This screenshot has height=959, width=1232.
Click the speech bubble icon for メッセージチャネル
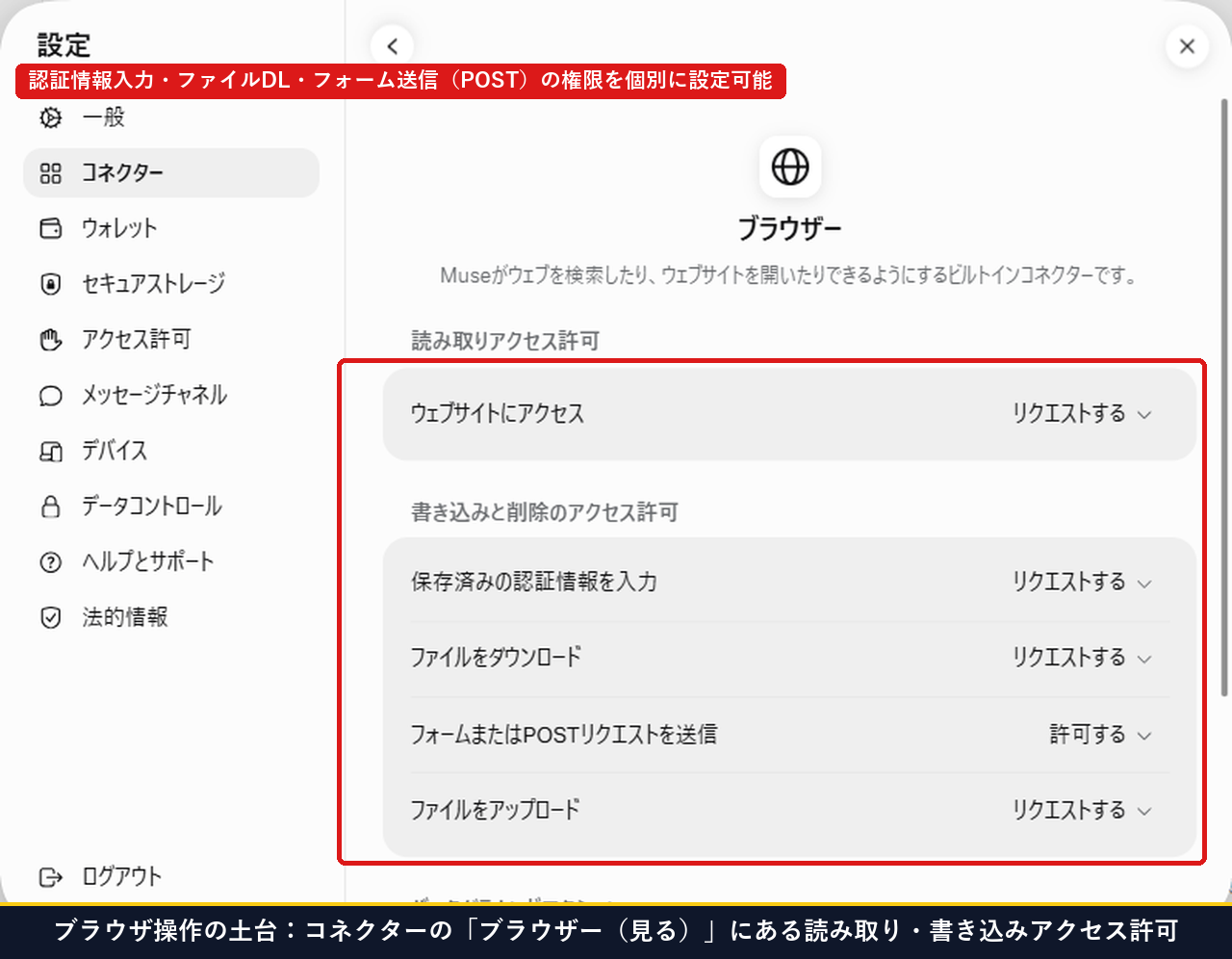point(51,396)
